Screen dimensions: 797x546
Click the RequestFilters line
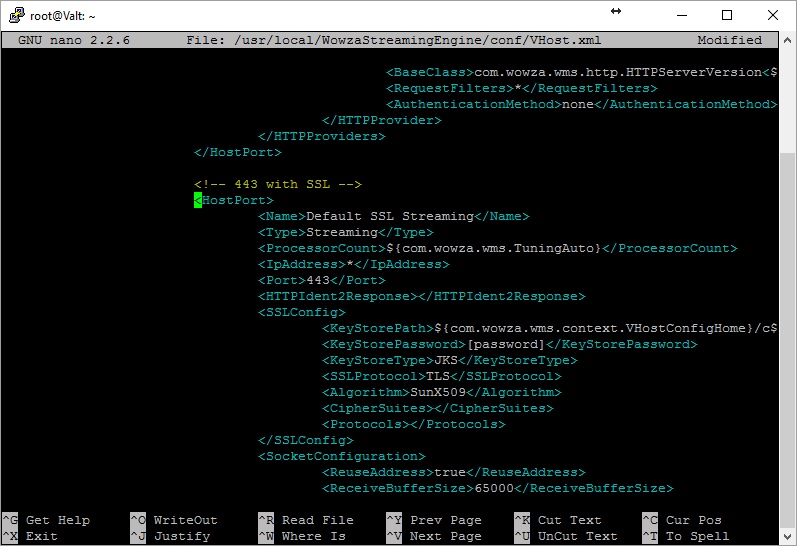point(522,88)
